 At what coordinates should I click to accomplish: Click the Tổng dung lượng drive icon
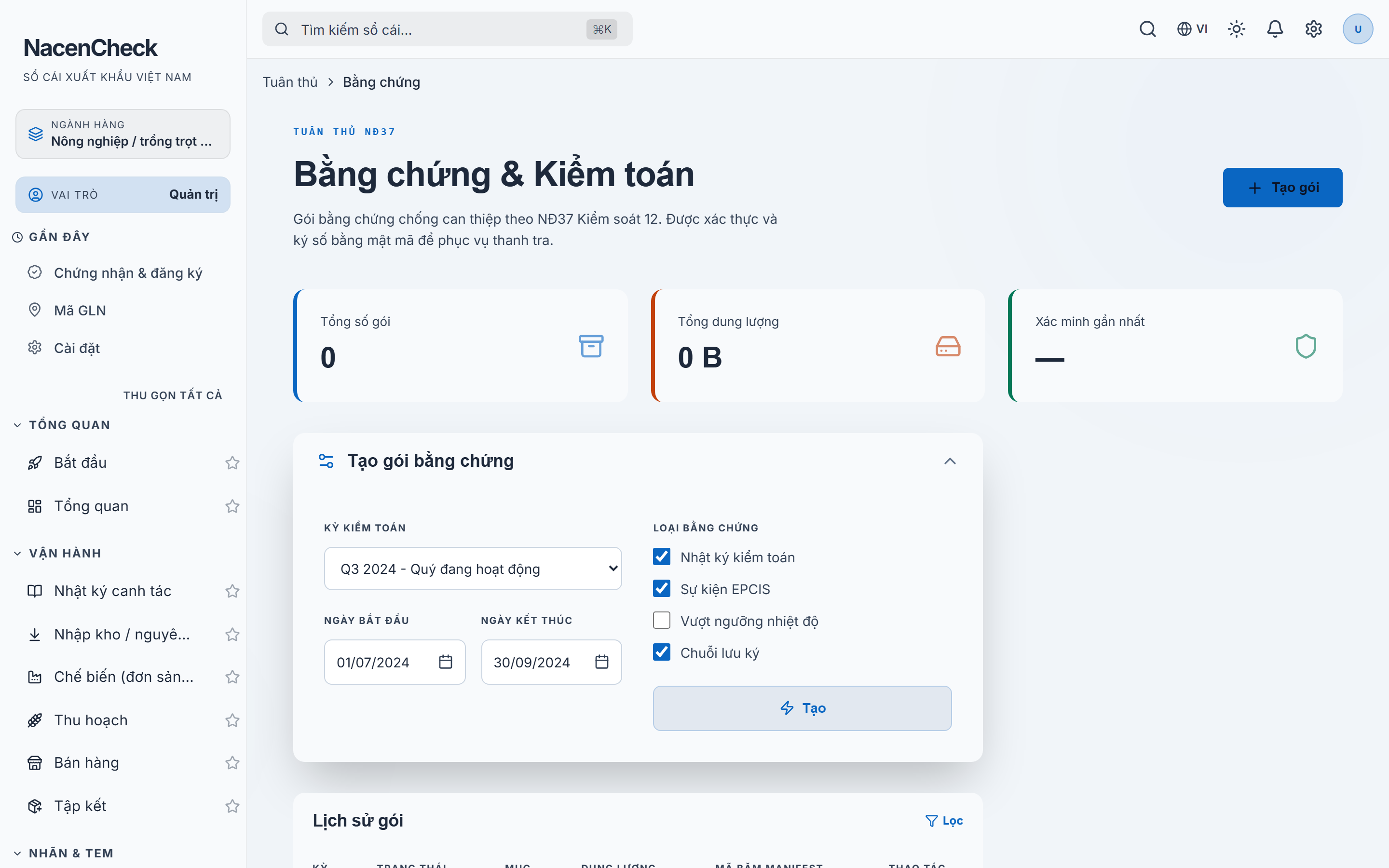pos(948,346)
